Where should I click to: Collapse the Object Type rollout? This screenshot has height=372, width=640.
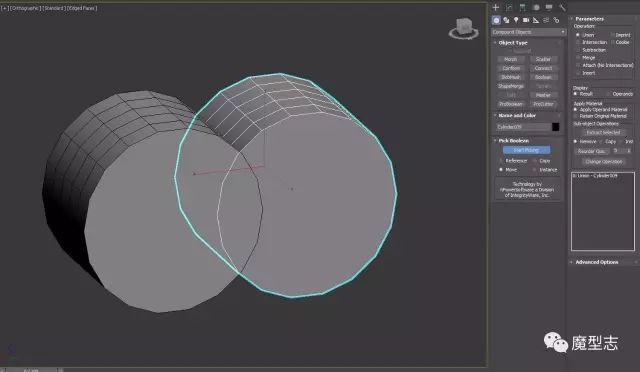pyautogui.click(x=513, y=42)
